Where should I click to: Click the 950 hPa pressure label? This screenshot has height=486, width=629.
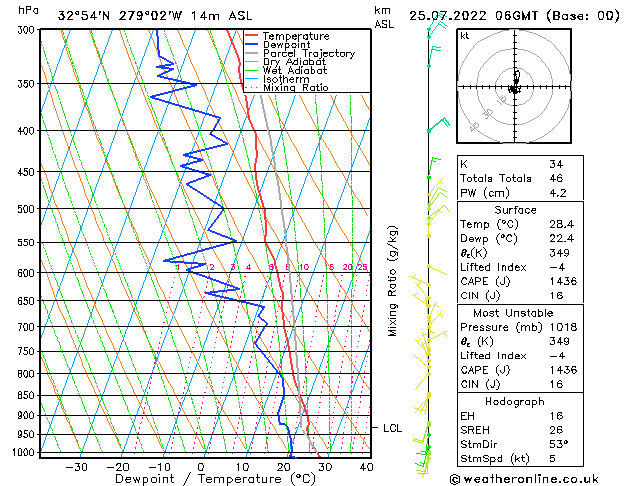coord(28,434)
